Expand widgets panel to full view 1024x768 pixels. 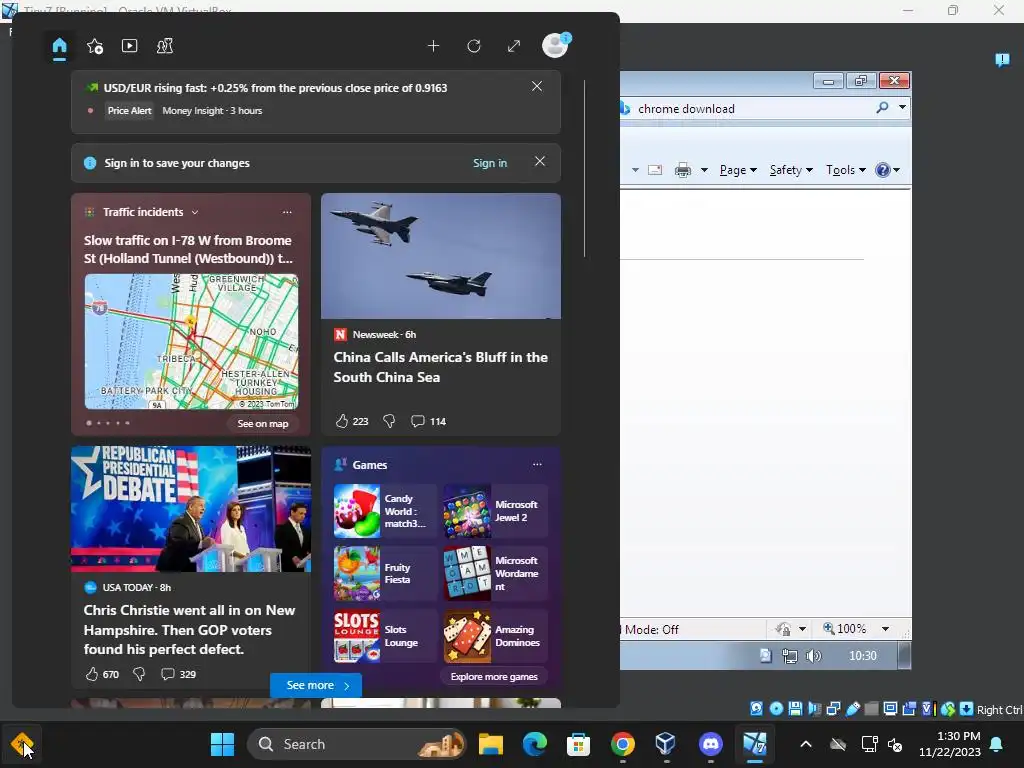[514, 46]
